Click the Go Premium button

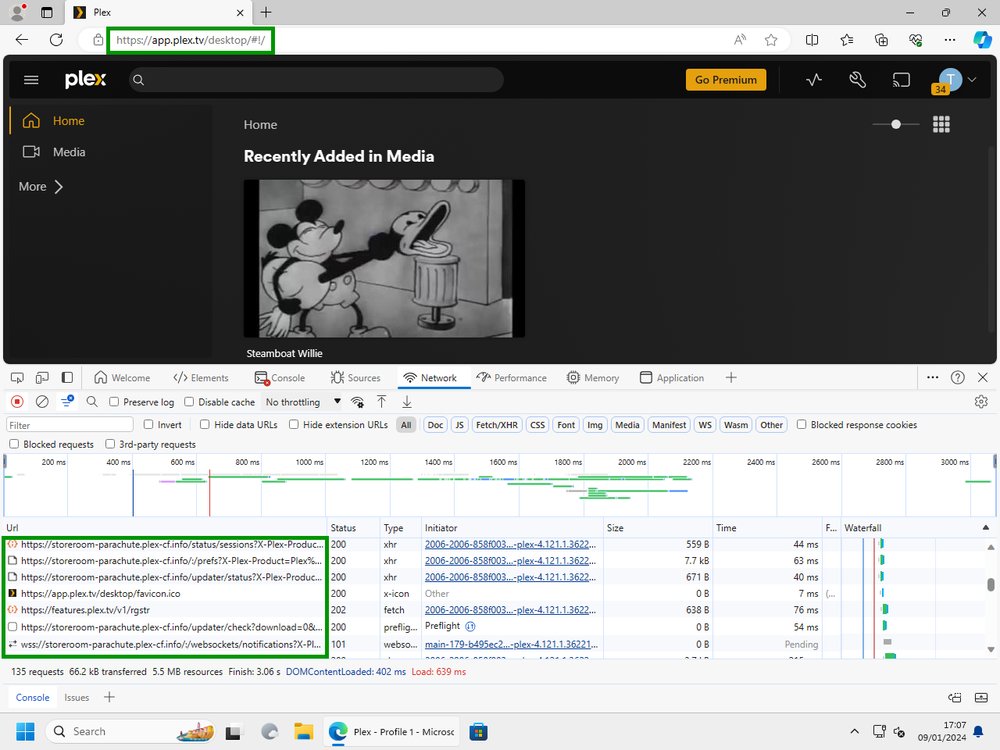pyautogui.click(x=726, y=80)
